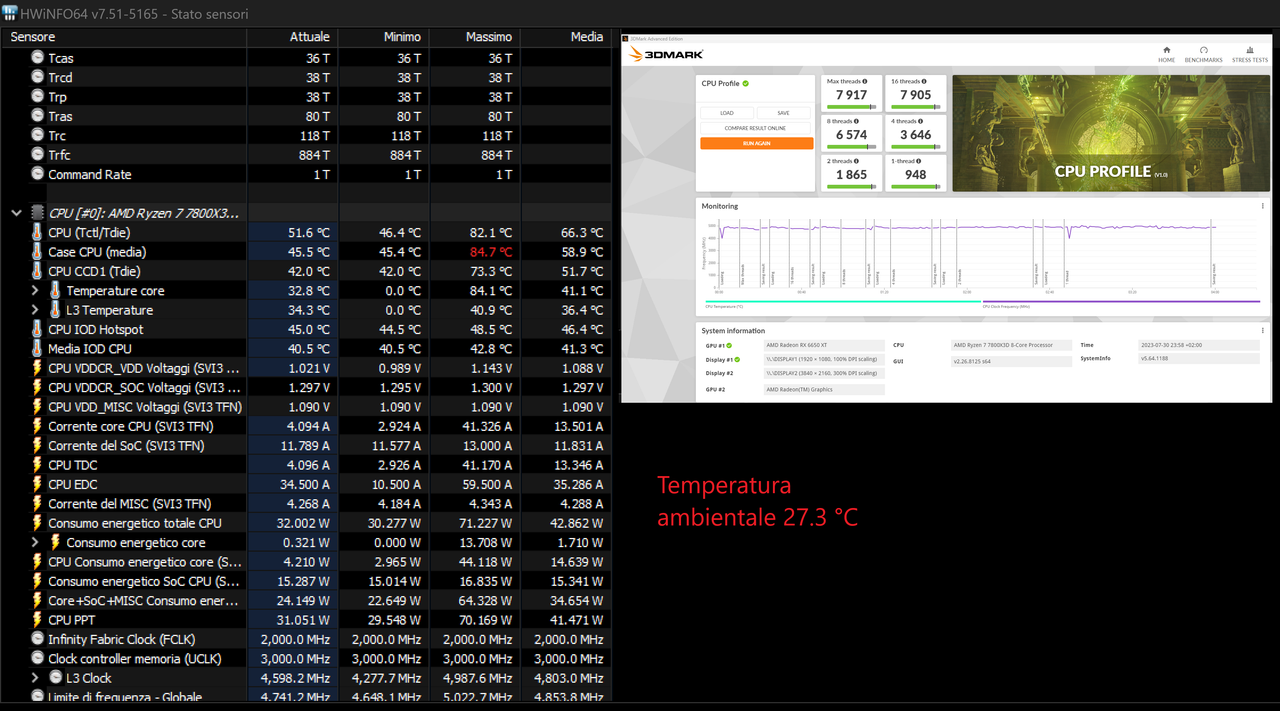Screen dimensions: 1280x711
Task: Click the lightning icon for CPU VDDCR_VDD Voltaggi
Action: pyautogui.click(x=38, y=368)
